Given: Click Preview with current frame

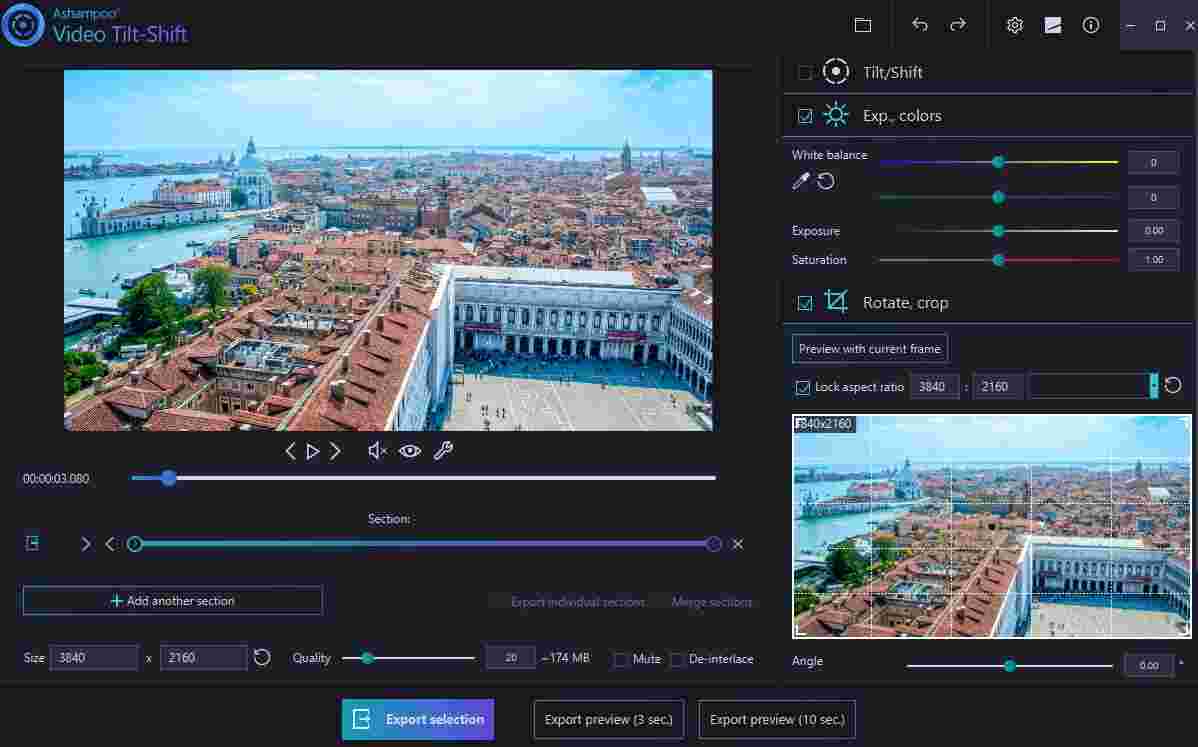Looking at the screenshot, I should click(x=869, y=348).
